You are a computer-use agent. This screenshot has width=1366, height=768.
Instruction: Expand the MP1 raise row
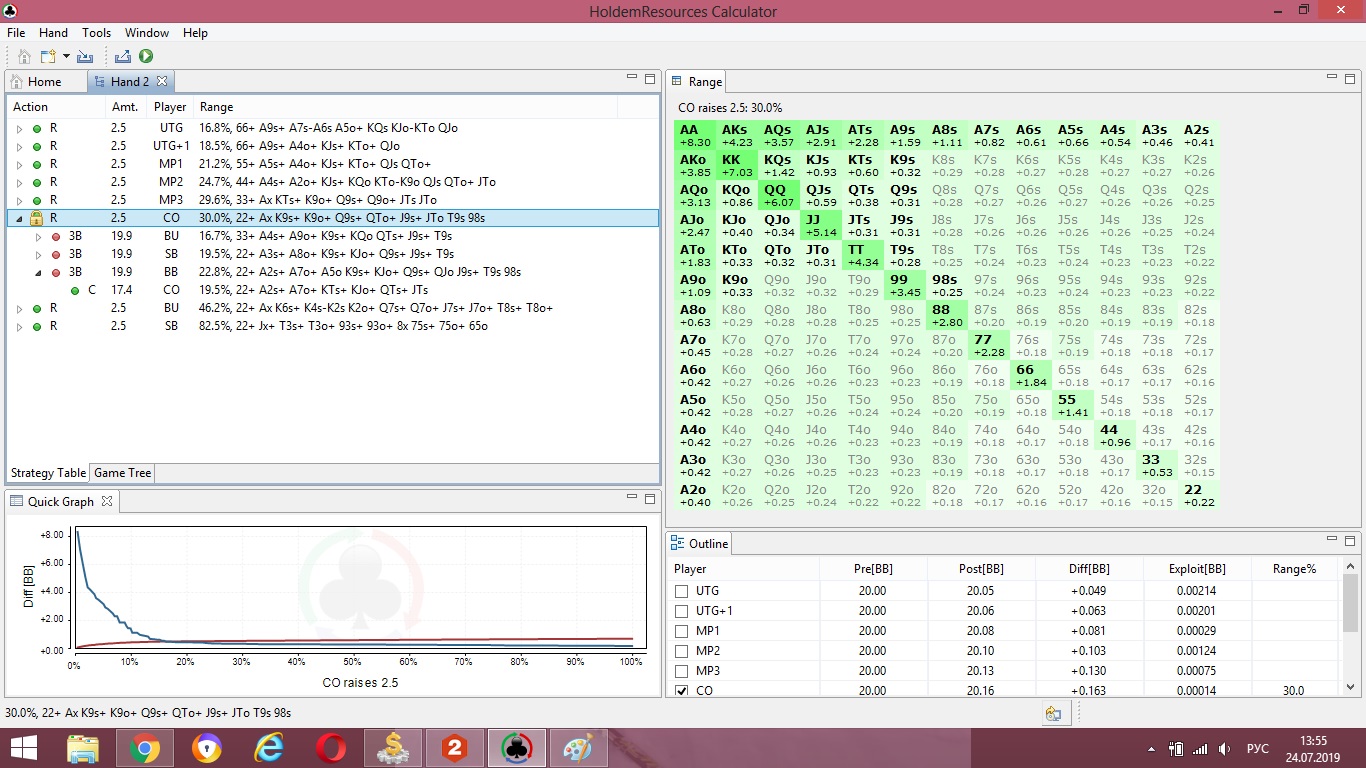pos(19,164)
